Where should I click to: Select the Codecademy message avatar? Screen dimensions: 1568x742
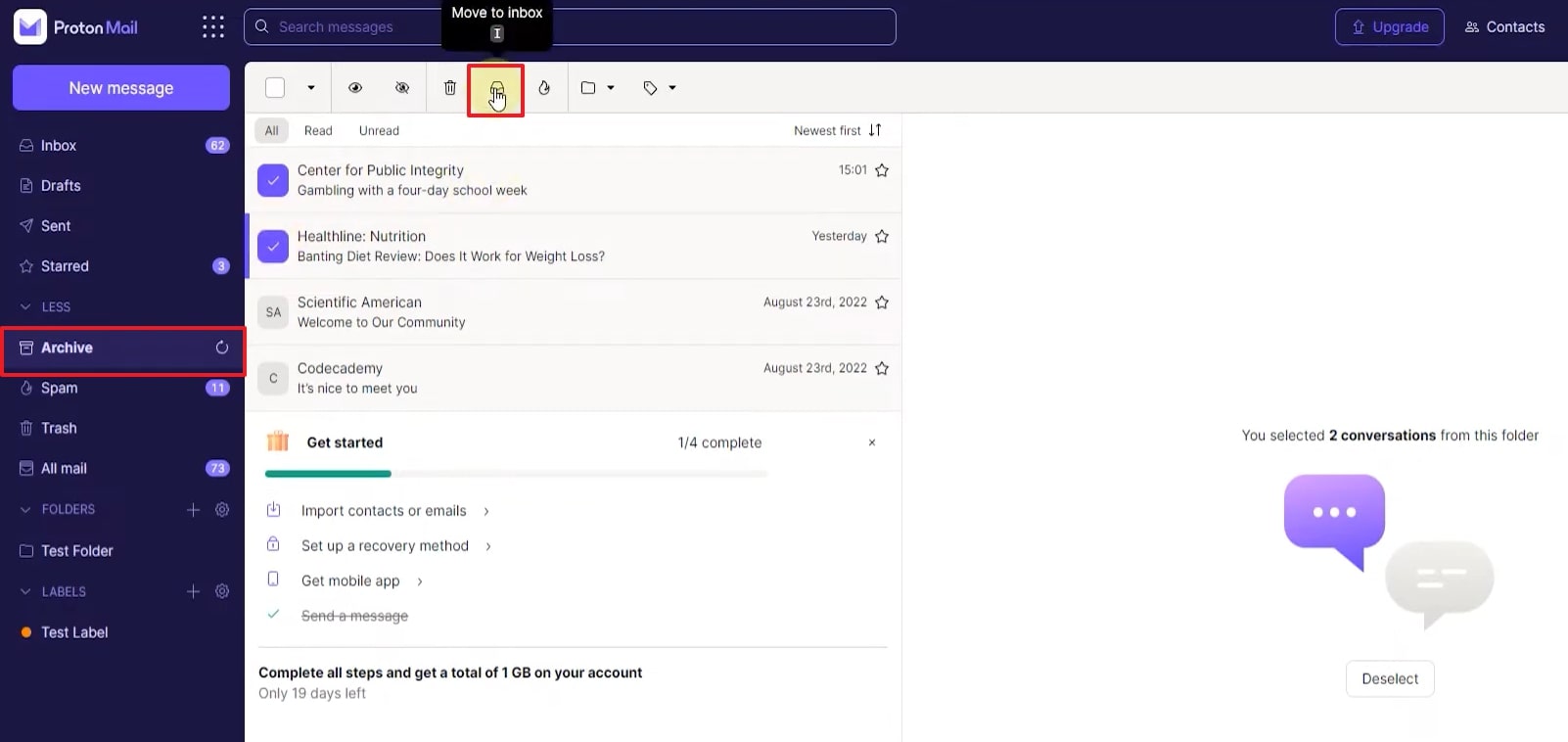(273, 378)
